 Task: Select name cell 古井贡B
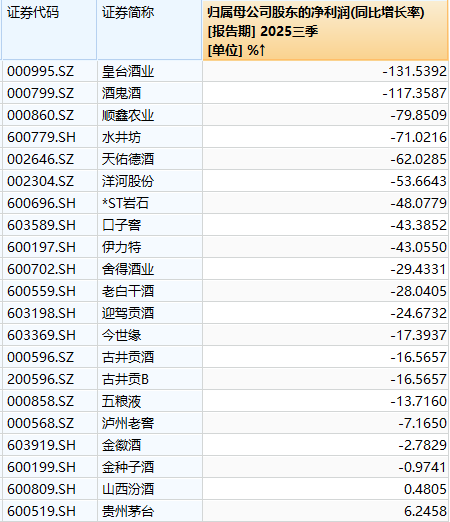pyautogui.click(x=150, y=379)
